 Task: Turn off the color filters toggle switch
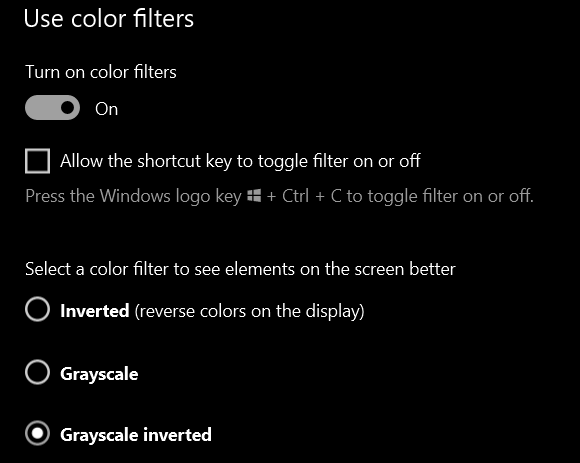53,108
